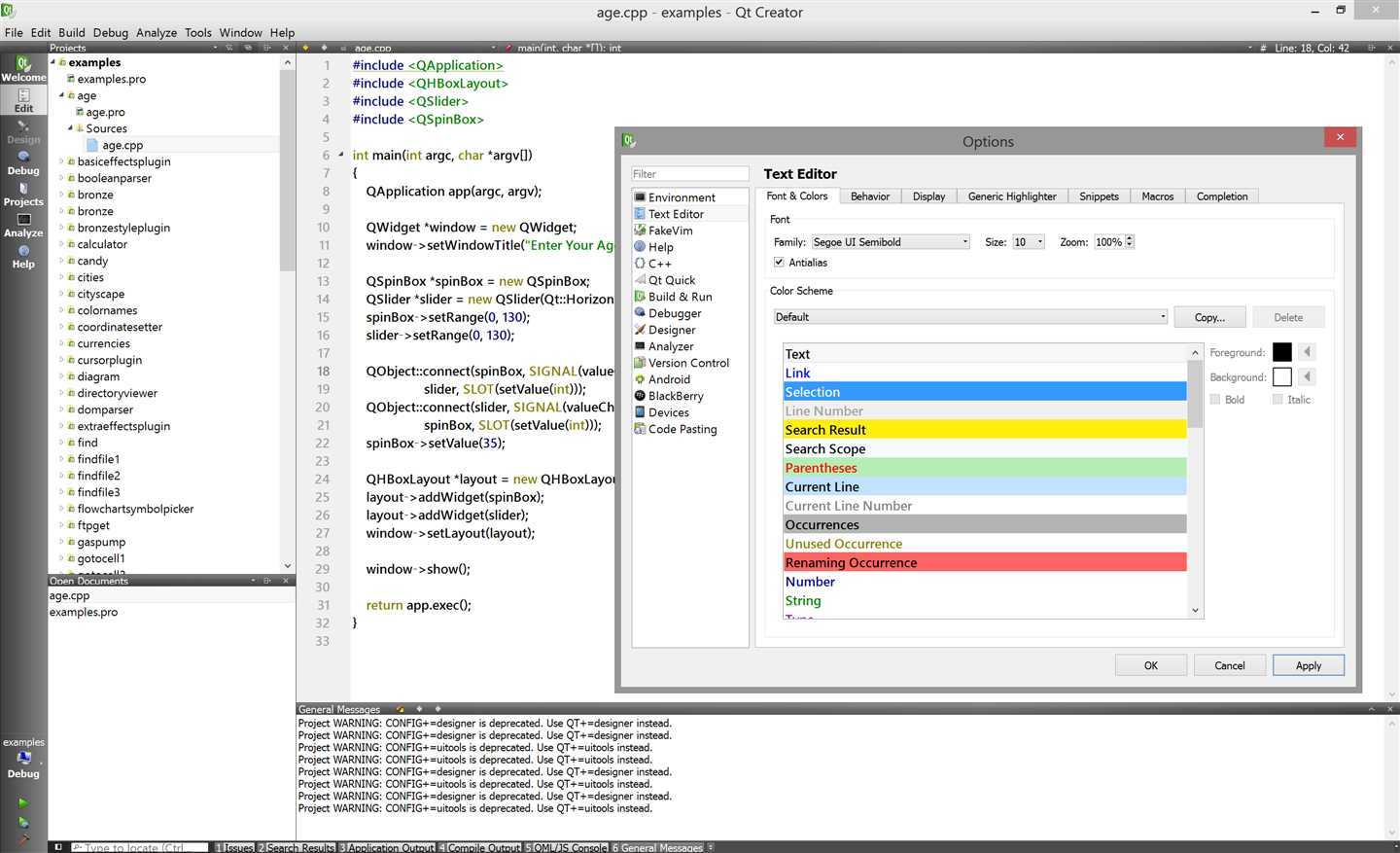Pick the Foreground color swatch
The height and width of the screenshot is (853, 1400).
click(1282, 352)
